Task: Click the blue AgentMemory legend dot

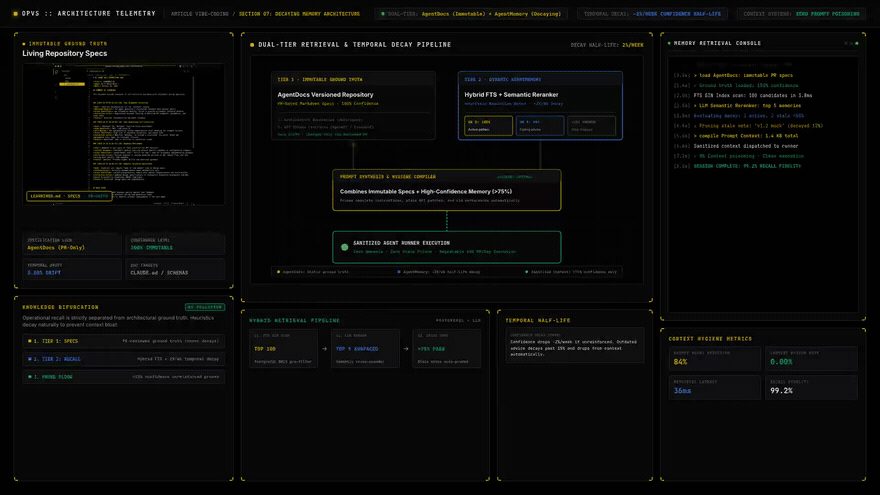Action: coord(399,272)
